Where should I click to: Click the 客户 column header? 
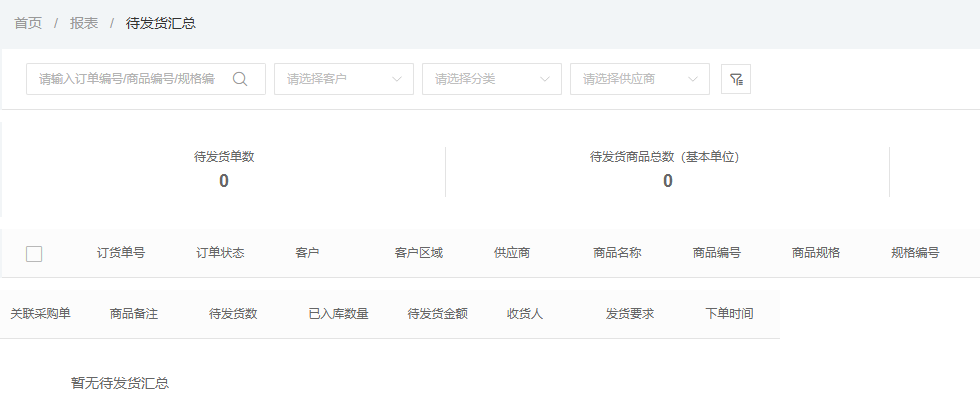[307, 253]
